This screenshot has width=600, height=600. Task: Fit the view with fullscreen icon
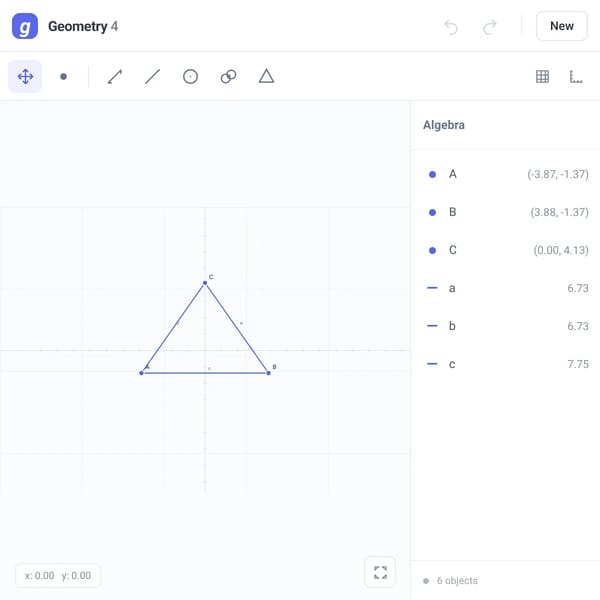(380, 572)
